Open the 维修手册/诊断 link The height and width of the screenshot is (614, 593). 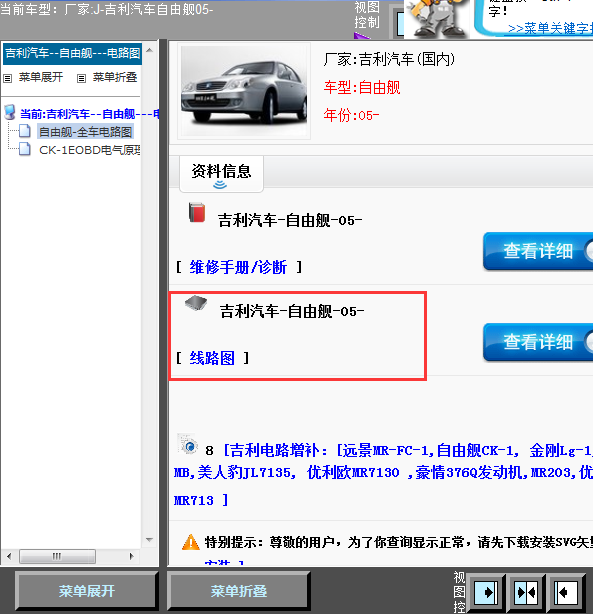pos(238,267)
